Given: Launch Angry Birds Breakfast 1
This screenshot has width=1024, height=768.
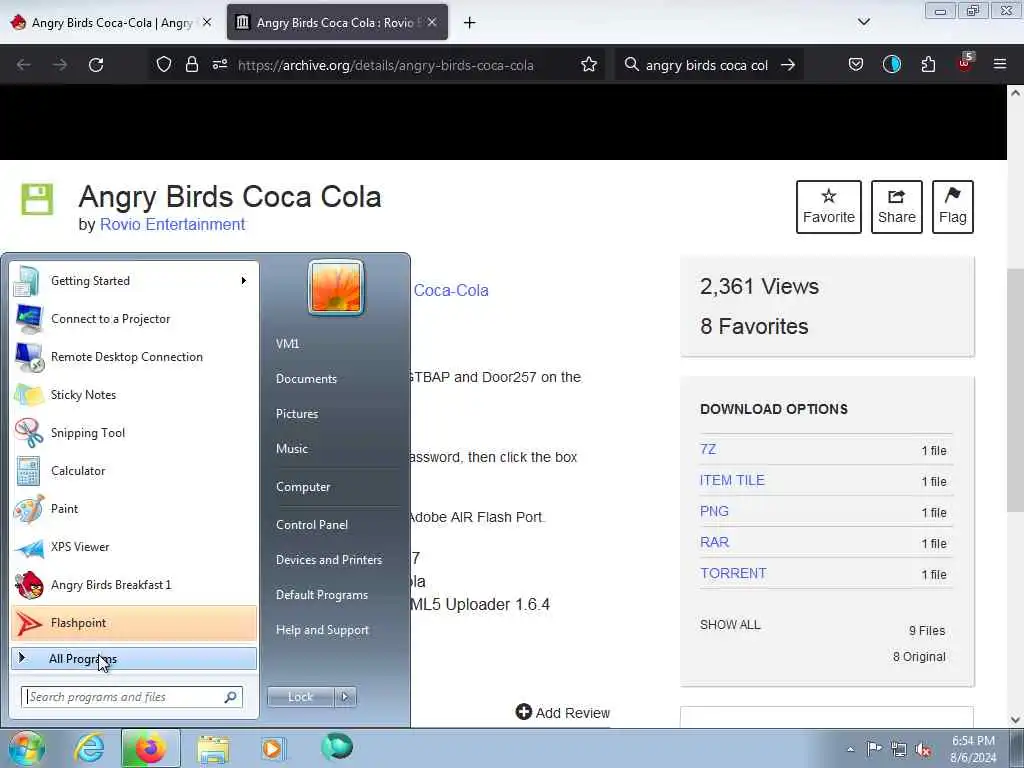Looking at the screenshot, I should [x=134, y=584].
